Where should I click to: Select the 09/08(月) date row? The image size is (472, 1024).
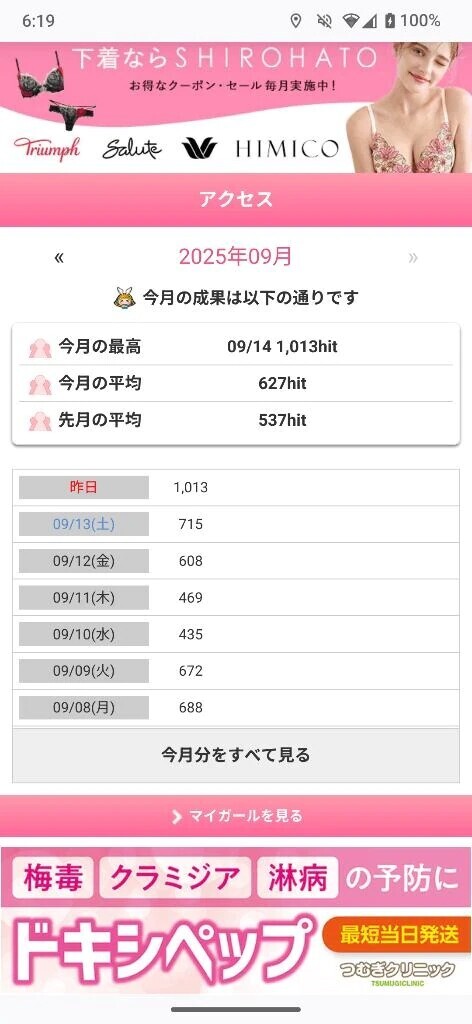(236, 707)
